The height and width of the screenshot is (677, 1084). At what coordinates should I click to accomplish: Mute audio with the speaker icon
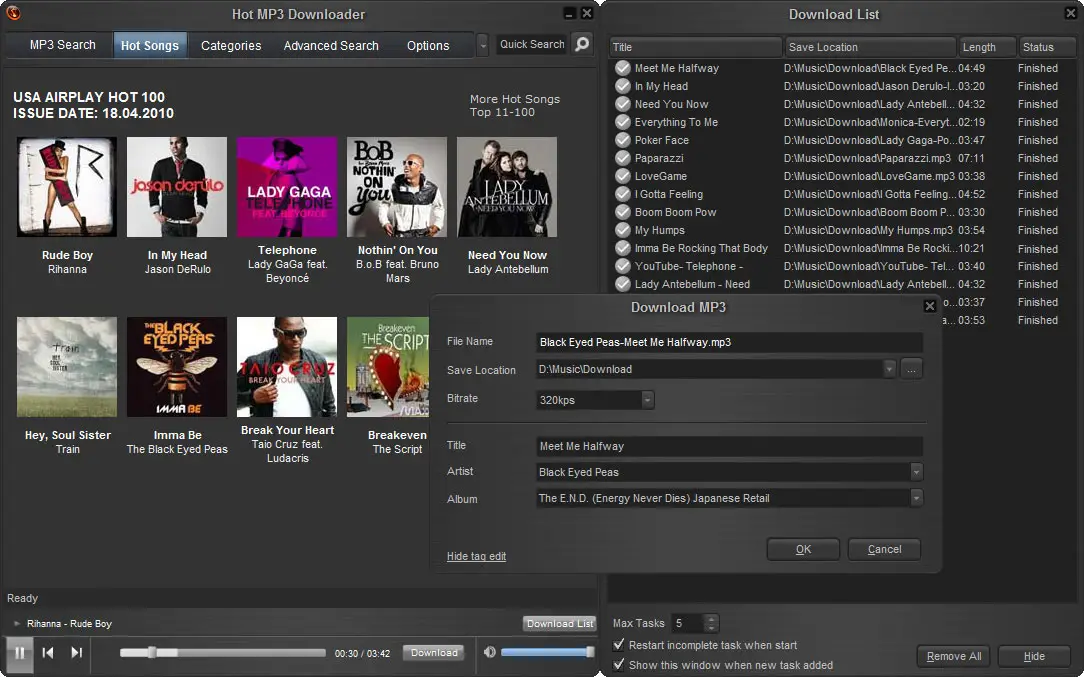tap(489, 652)
